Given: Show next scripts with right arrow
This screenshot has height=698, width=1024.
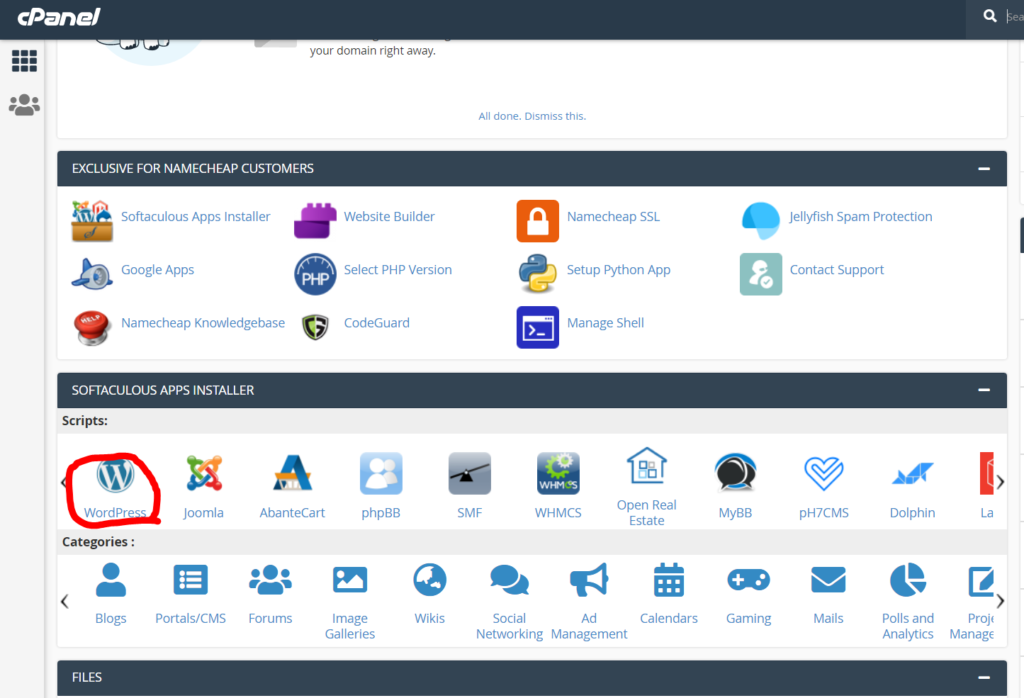Looking at the screenshot, I should (x=1000, y=482).
